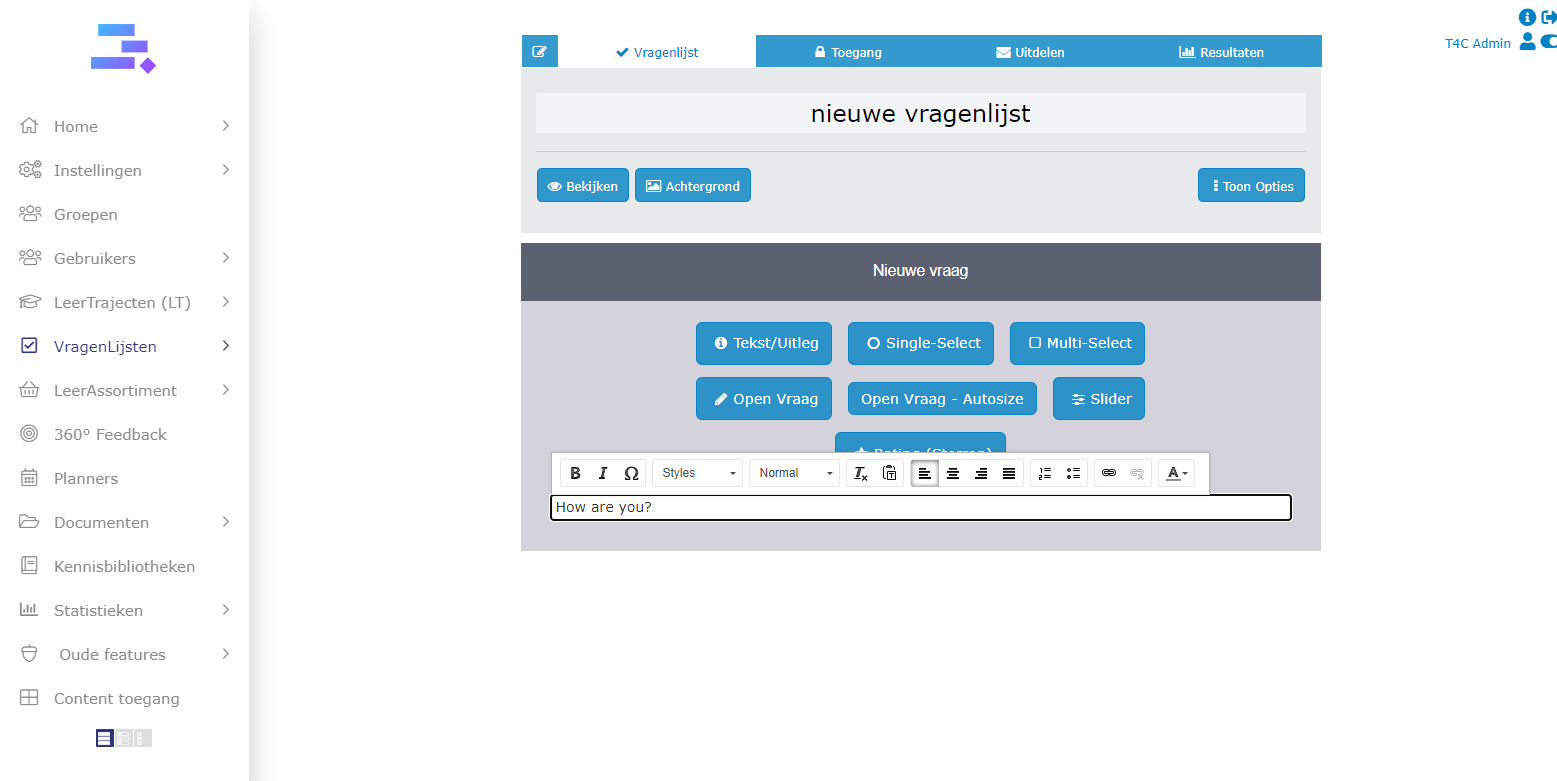
Task: Click the remove formatting icon
Action: tap(860, 473)
